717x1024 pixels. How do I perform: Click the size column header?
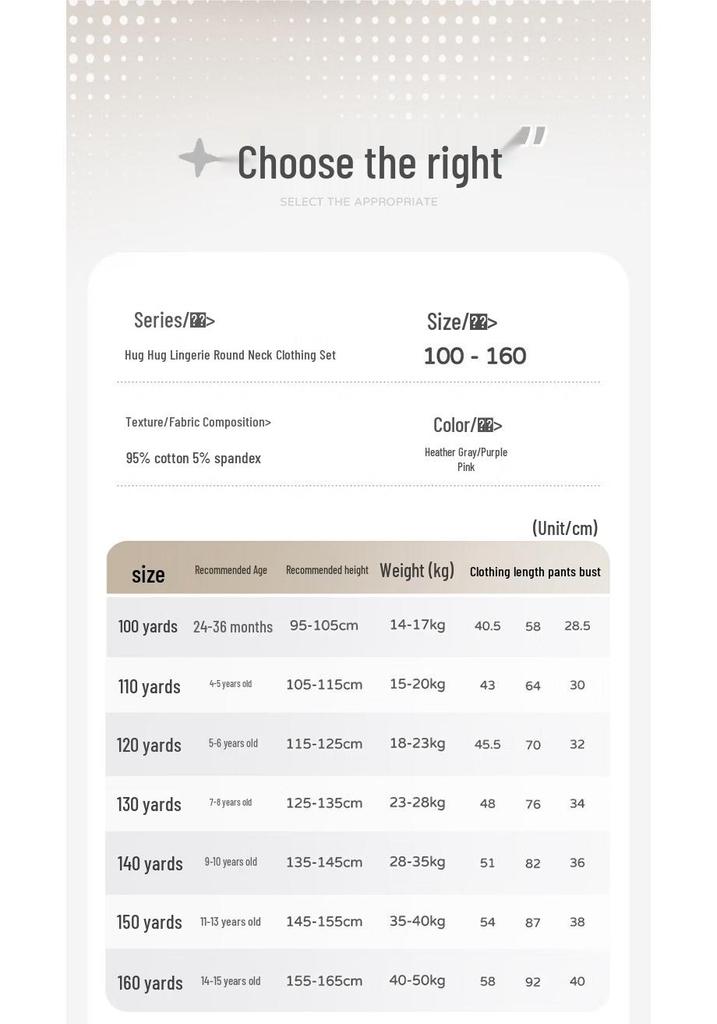click(x=148, y=574)
